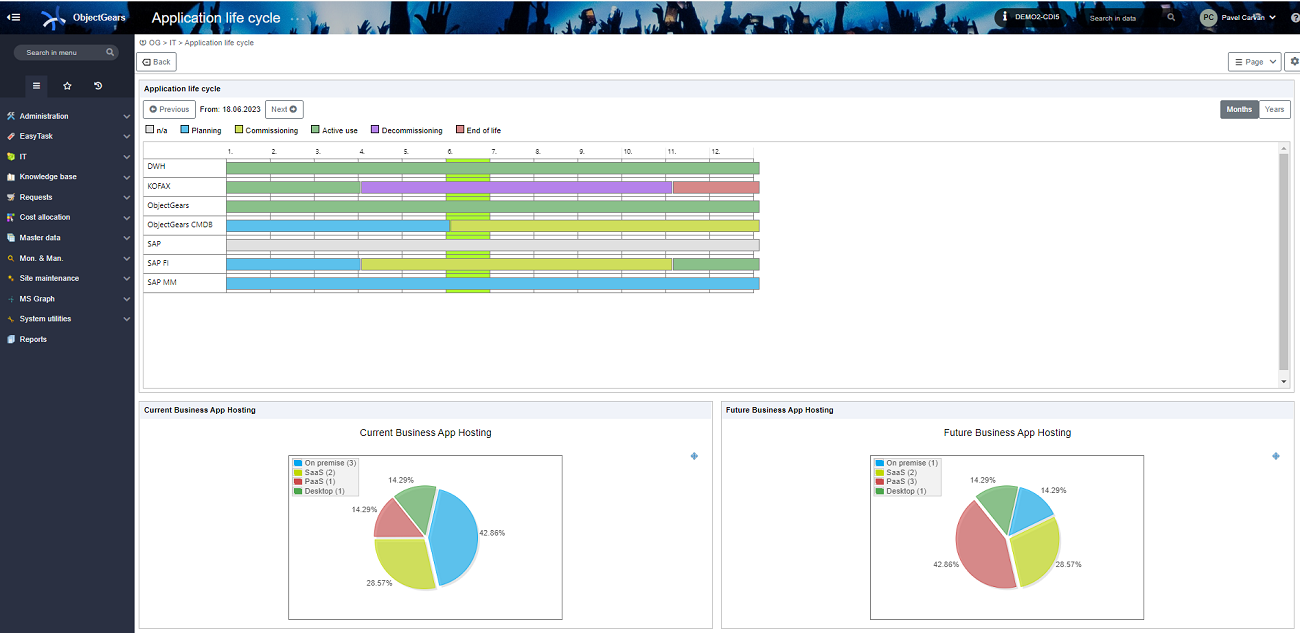This screenshot has width=1300, height=633.
Task: Switch the timeline to Years view
Action: click(1274, 109)
